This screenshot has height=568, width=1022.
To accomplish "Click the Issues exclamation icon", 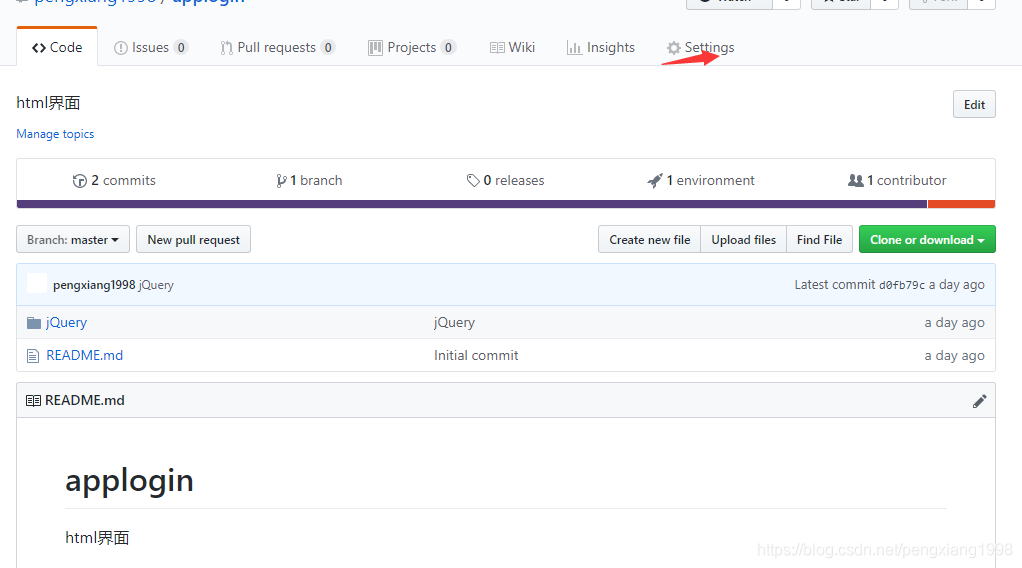I will 121,48.
